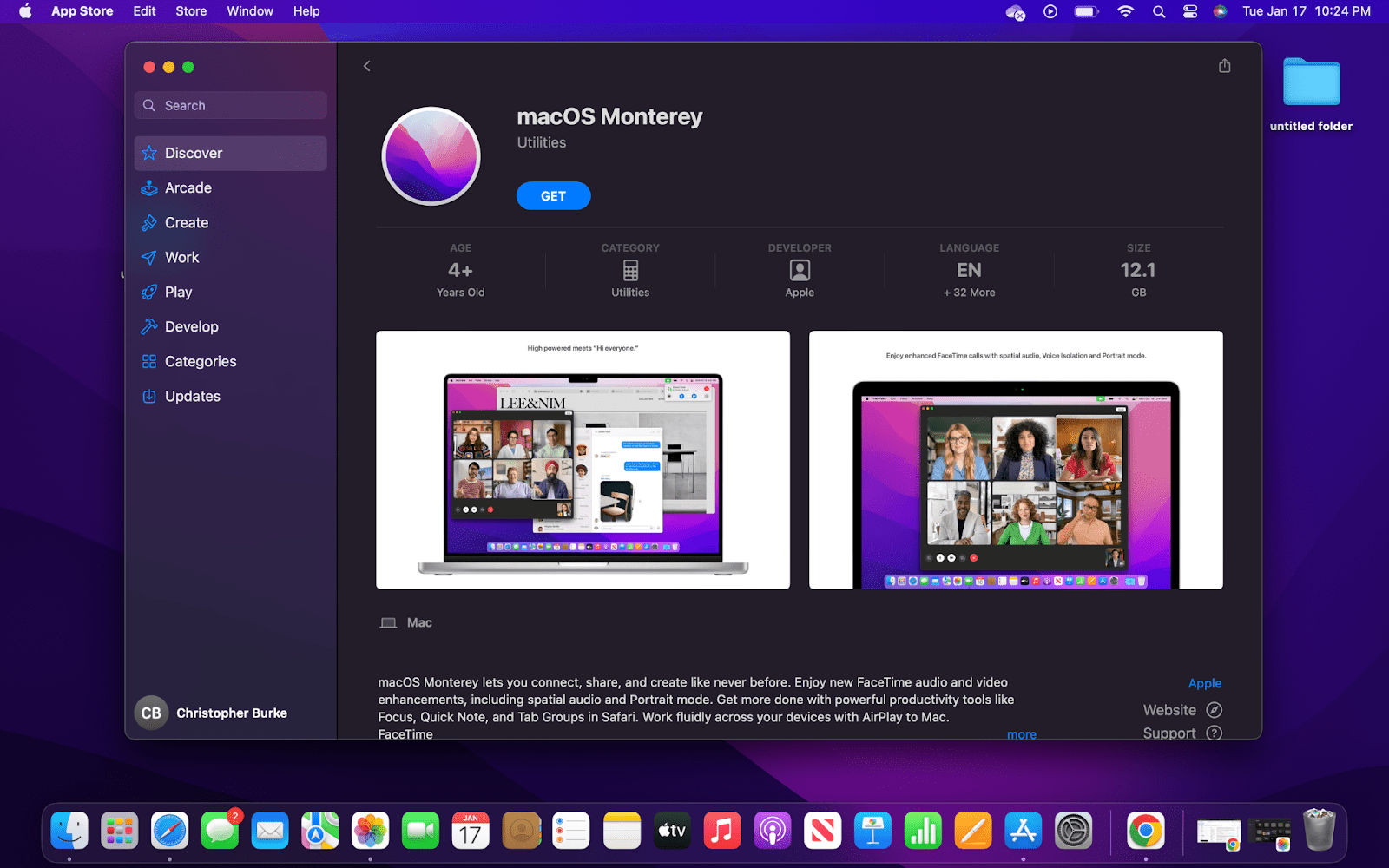The image size is (1389, 868).
Task: Click the Wi-Fi status icon
Action: click(1125, 11)
